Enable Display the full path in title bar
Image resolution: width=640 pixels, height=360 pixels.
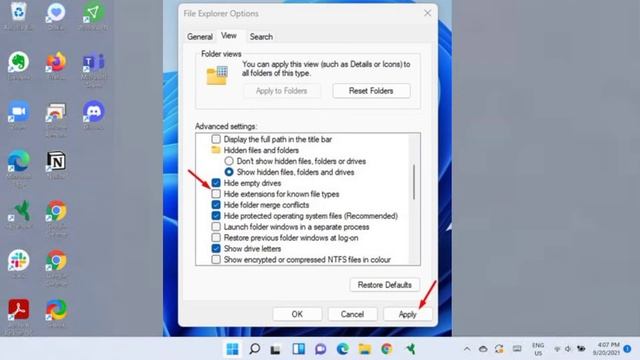coord(216,139)
